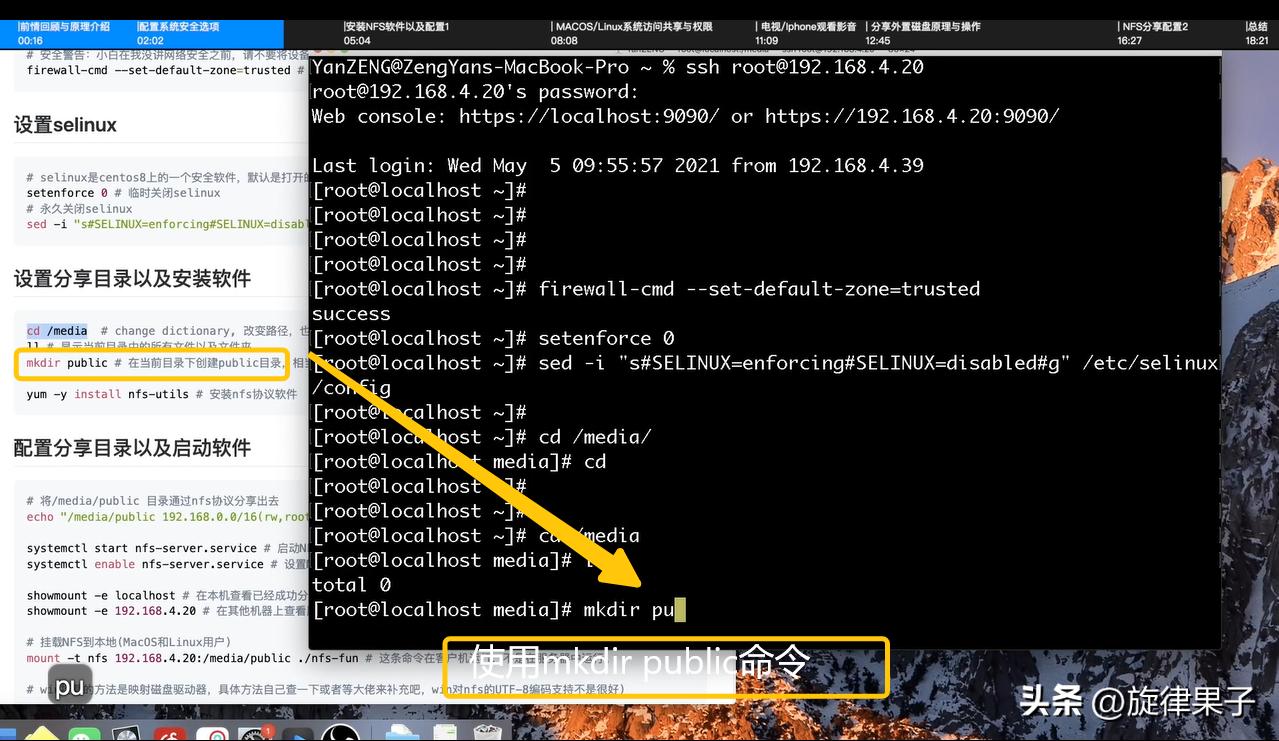Click the Trash icon in the Dock

click(487, 732)
